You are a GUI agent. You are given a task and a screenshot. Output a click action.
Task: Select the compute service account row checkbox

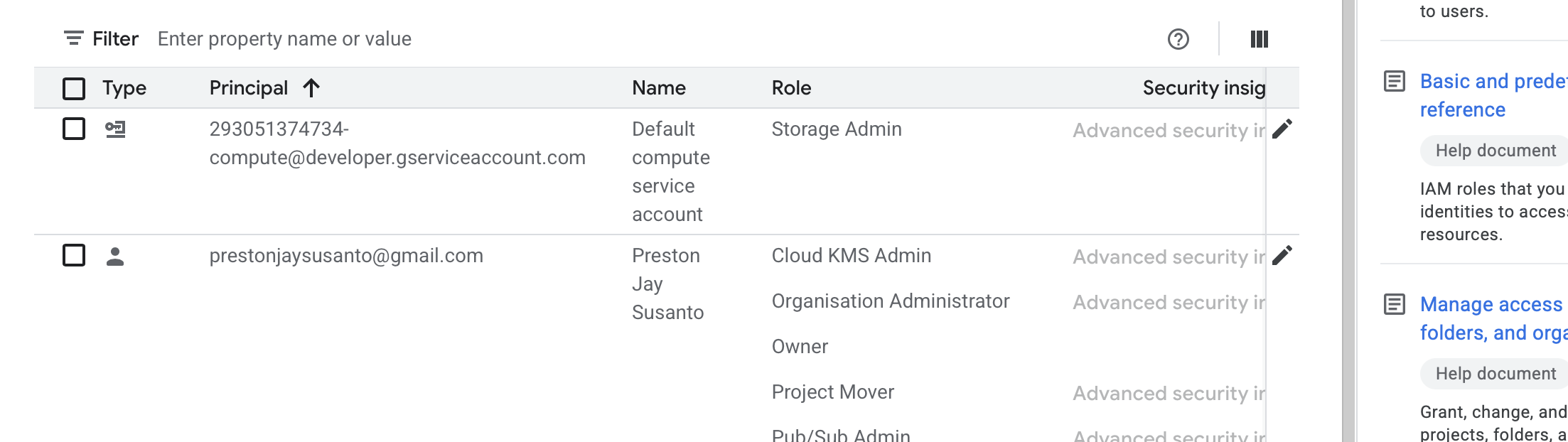click(x=74, y=129)
